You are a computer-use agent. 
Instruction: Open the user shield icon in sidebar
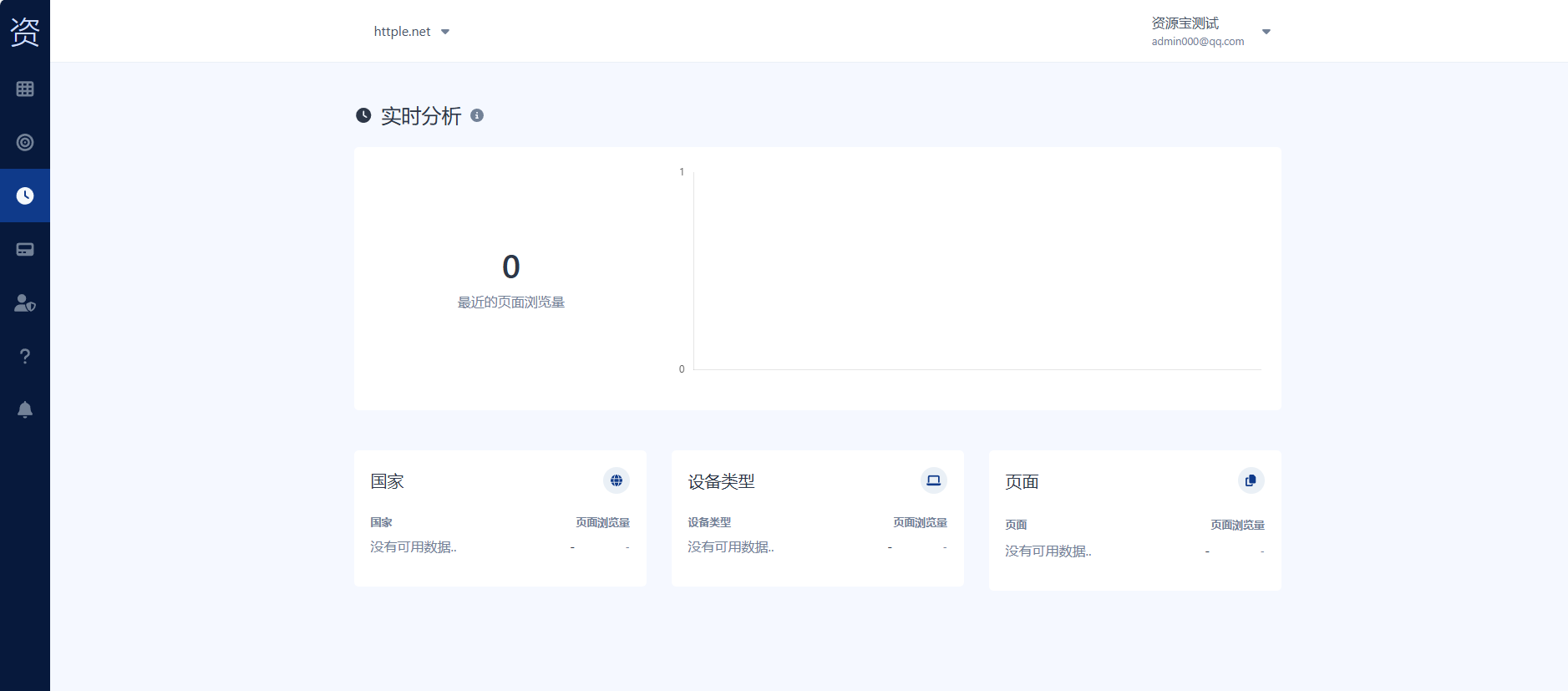tap(25, 302)
